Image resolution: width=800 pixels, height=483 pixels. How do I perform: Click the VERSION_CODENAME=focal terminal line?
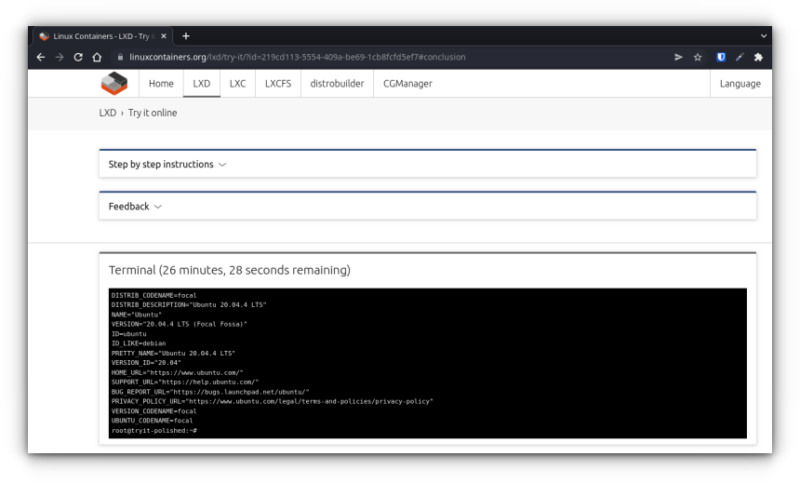coord(154,411)
